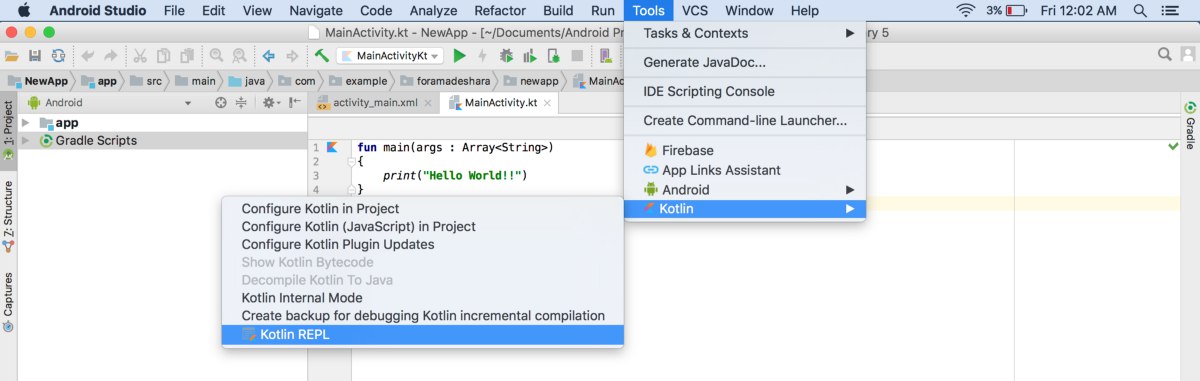Expand the Gradle Scripts tree node
The height and width of the screenshot is (381, 1200).
click(x=26, y=140)
